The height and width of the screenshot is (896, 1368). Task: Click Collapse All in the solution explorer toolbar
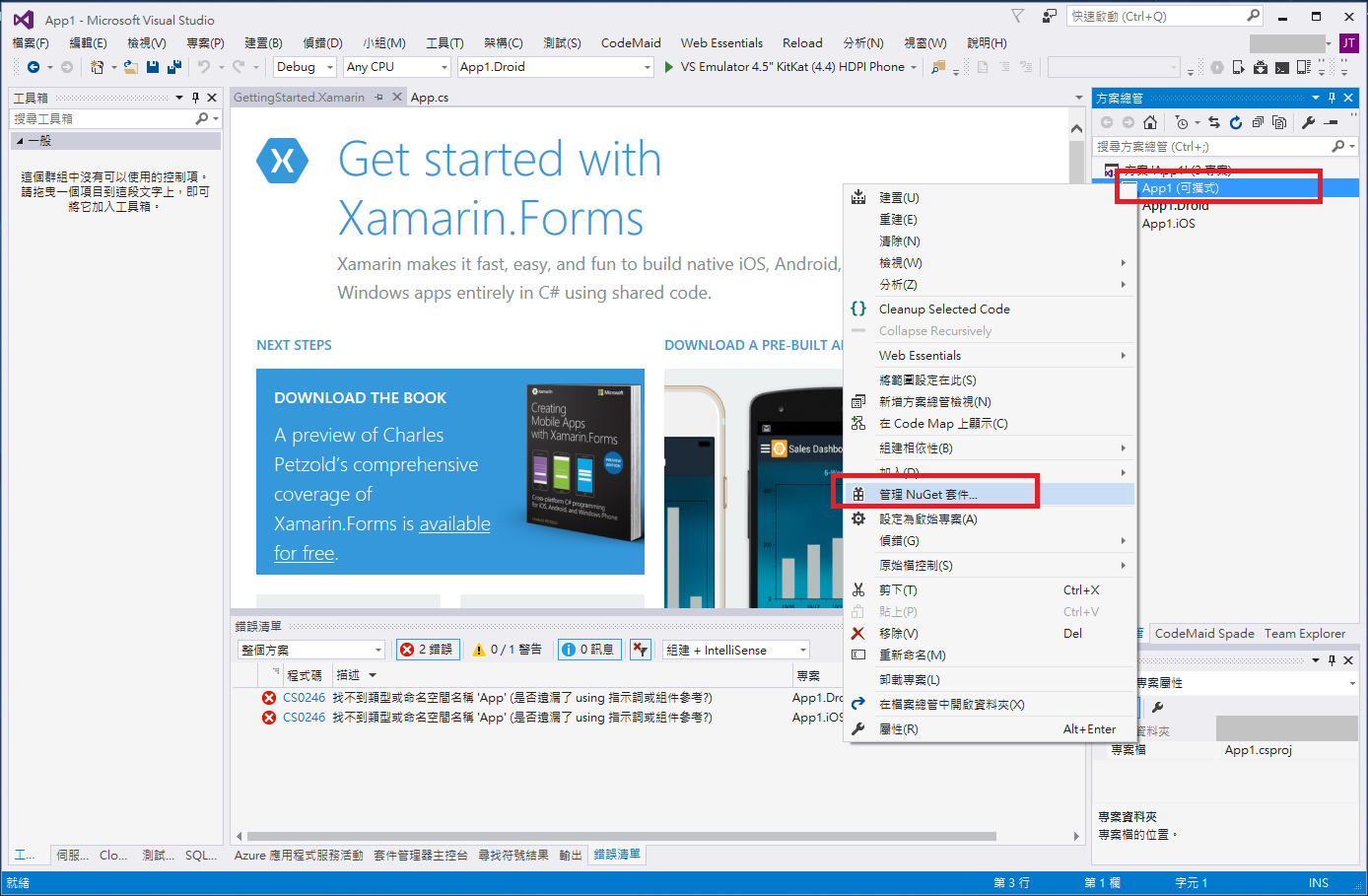1258,122
